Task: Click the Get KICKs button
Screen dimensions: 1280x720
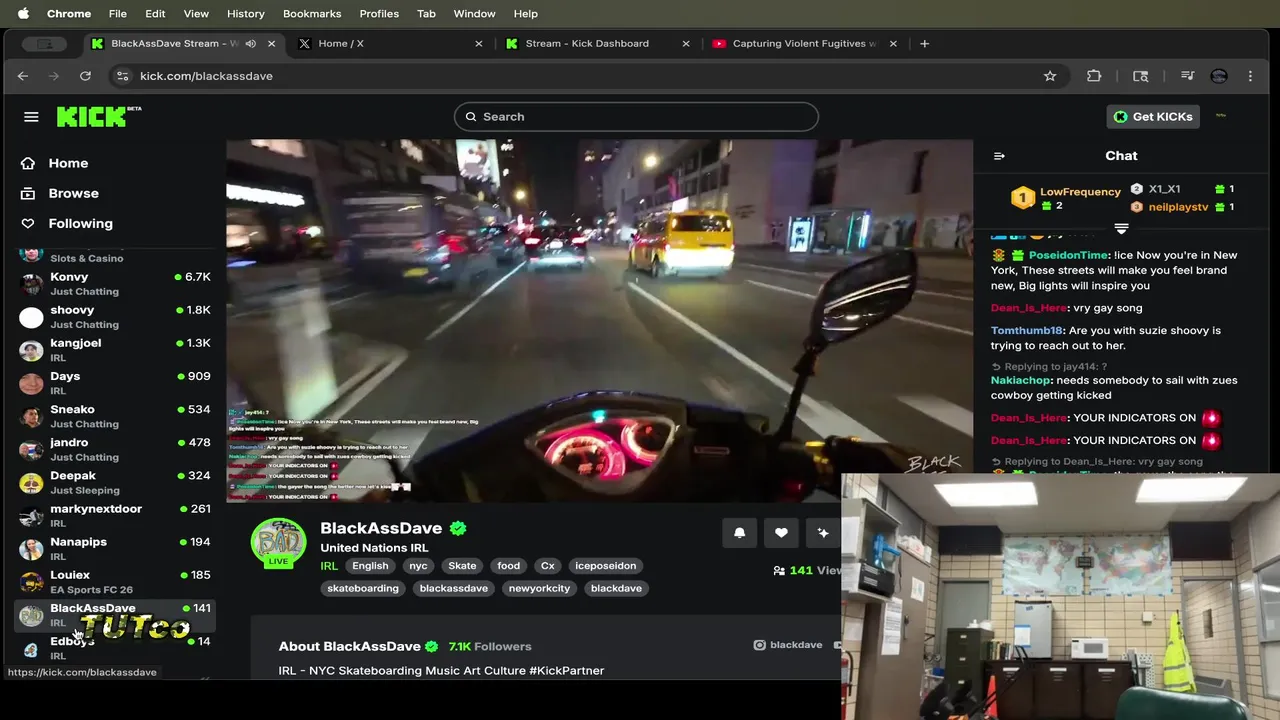Action: click(1153, 117)
